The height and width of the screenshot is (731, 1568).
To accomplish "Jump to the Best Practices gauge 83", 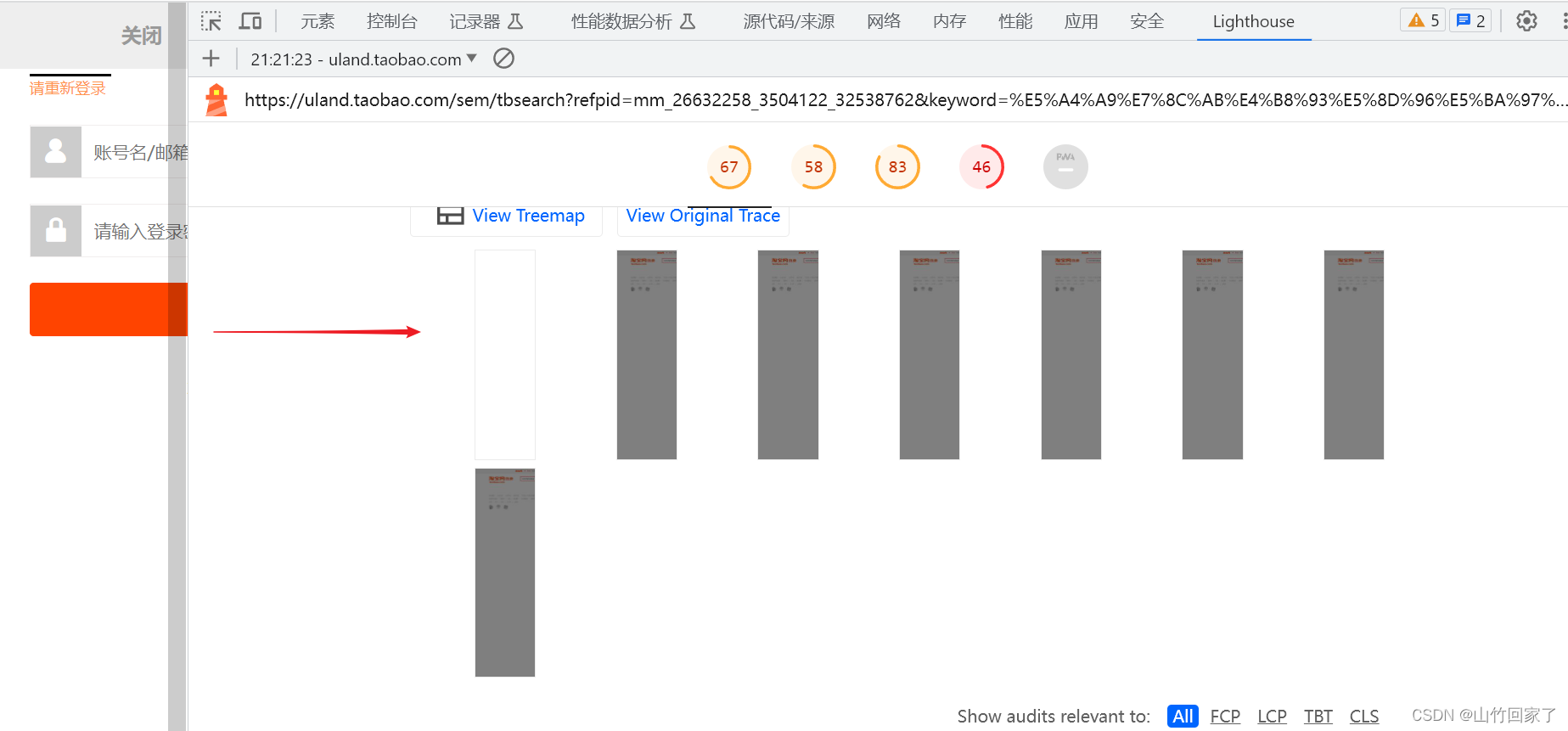I will coord(897,167).
